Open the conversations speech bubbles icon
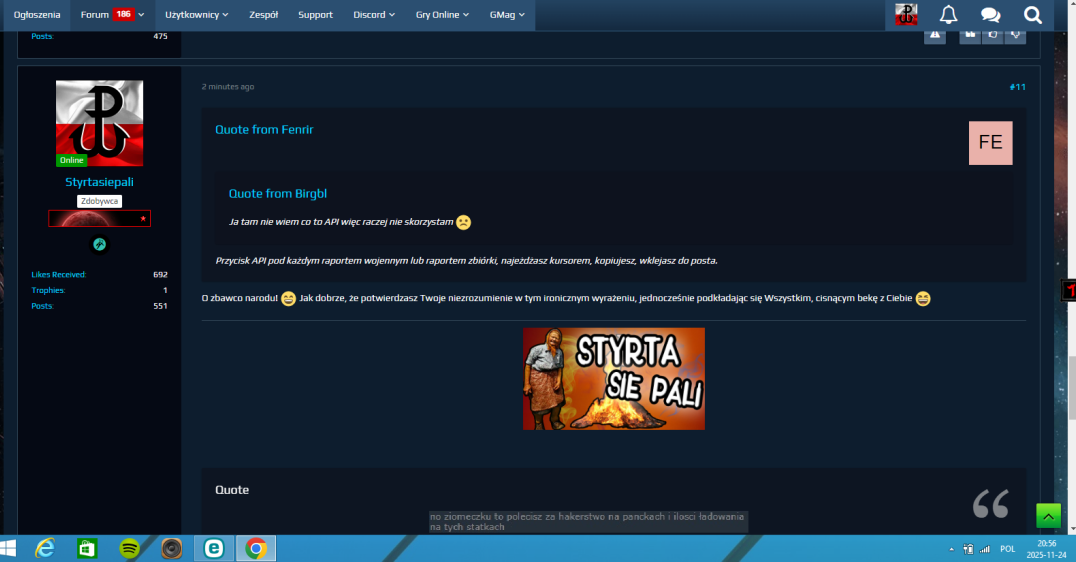 point(990,14)
